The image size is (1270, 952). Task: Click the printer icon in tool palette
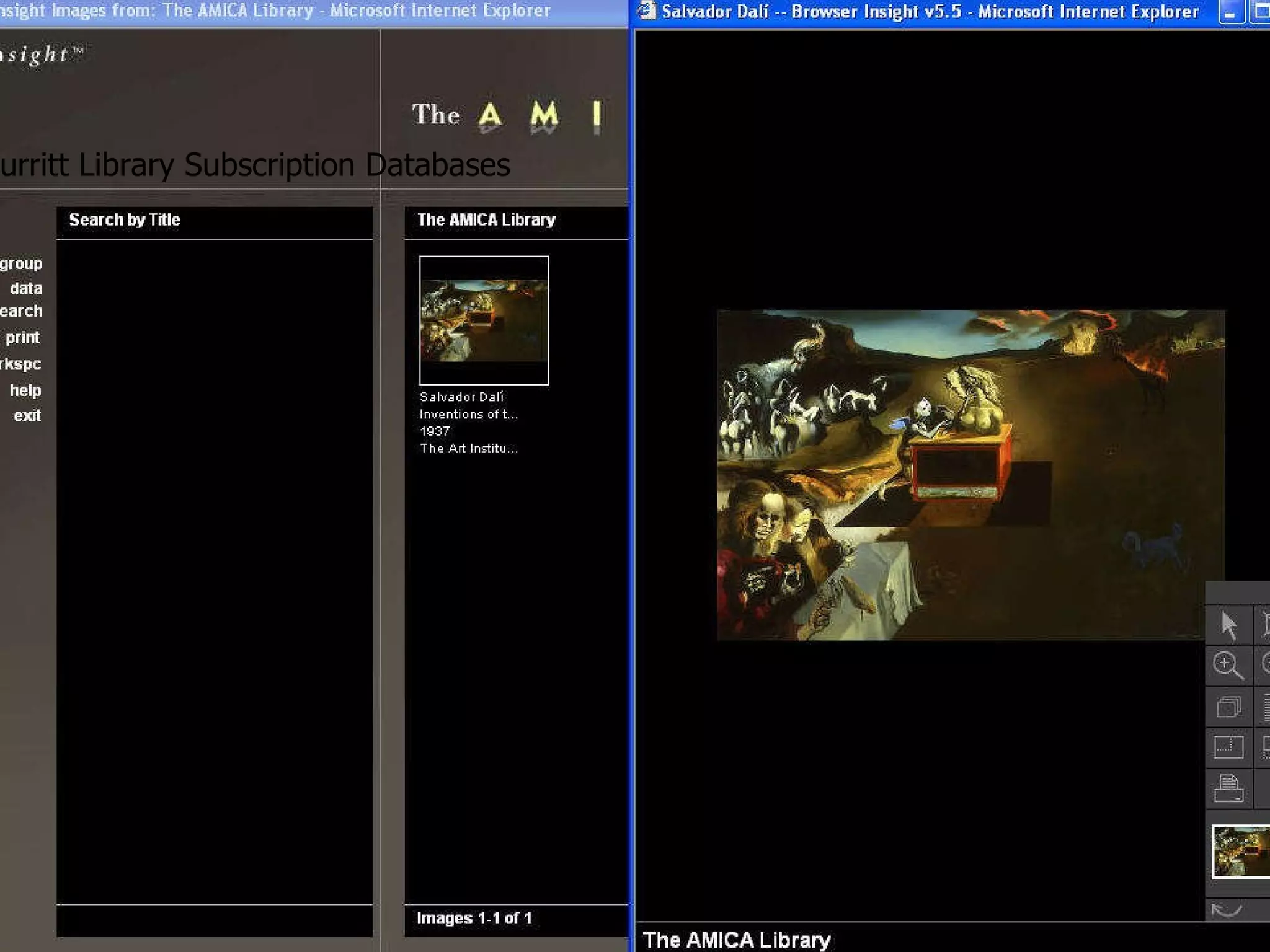pyautogui.click(x=1228, y=788)
